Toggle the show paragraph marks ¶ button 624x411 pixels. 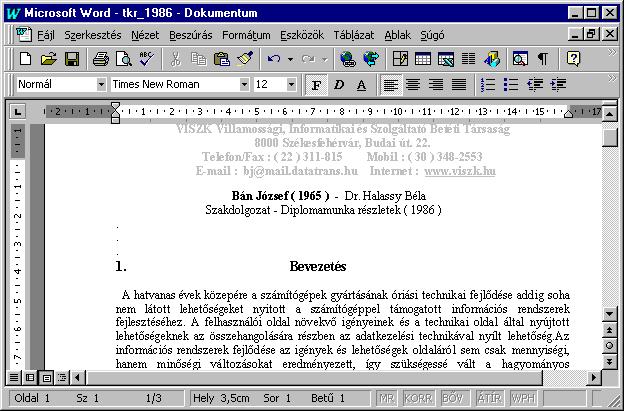[542, 59]
